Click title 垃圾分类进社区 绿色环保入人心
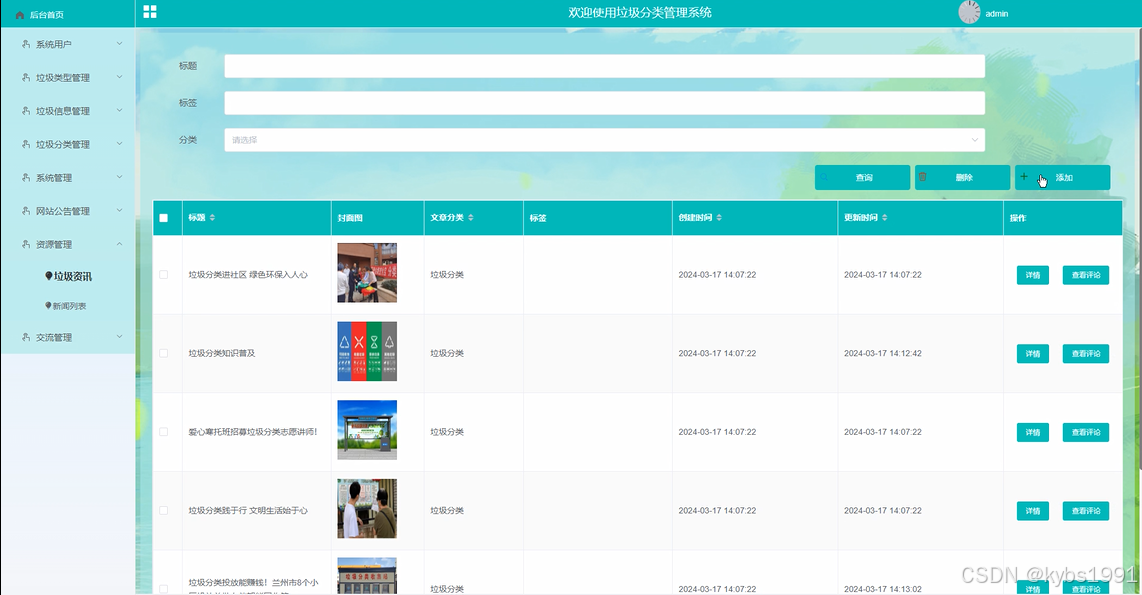1142x595 pixels. (248, 275)
